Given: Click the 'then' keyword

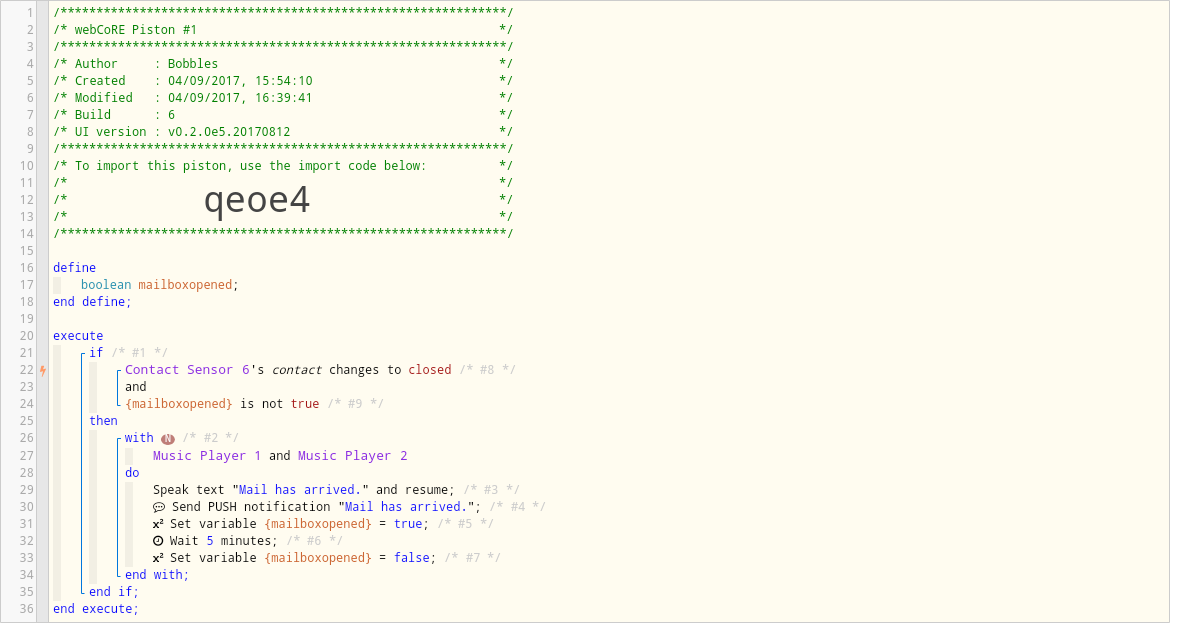Looking at the screenshot, I should [x=104, y=421].
